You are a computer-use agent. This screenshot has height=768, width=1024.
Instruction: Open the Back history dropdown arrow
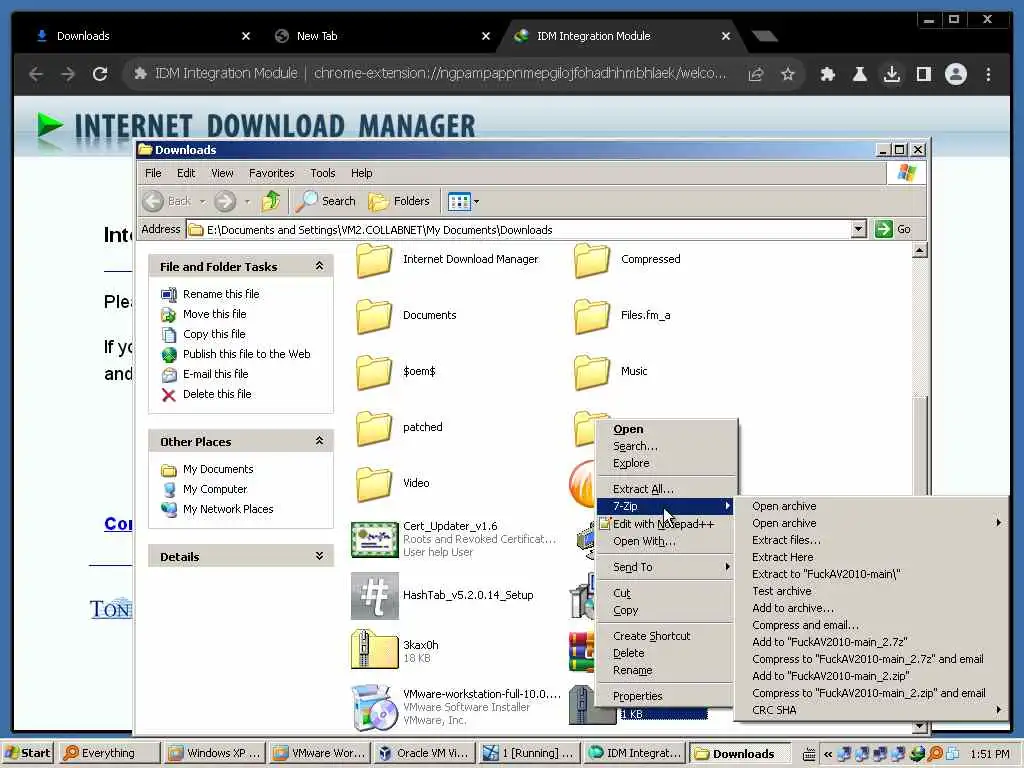tap(202, 202)
